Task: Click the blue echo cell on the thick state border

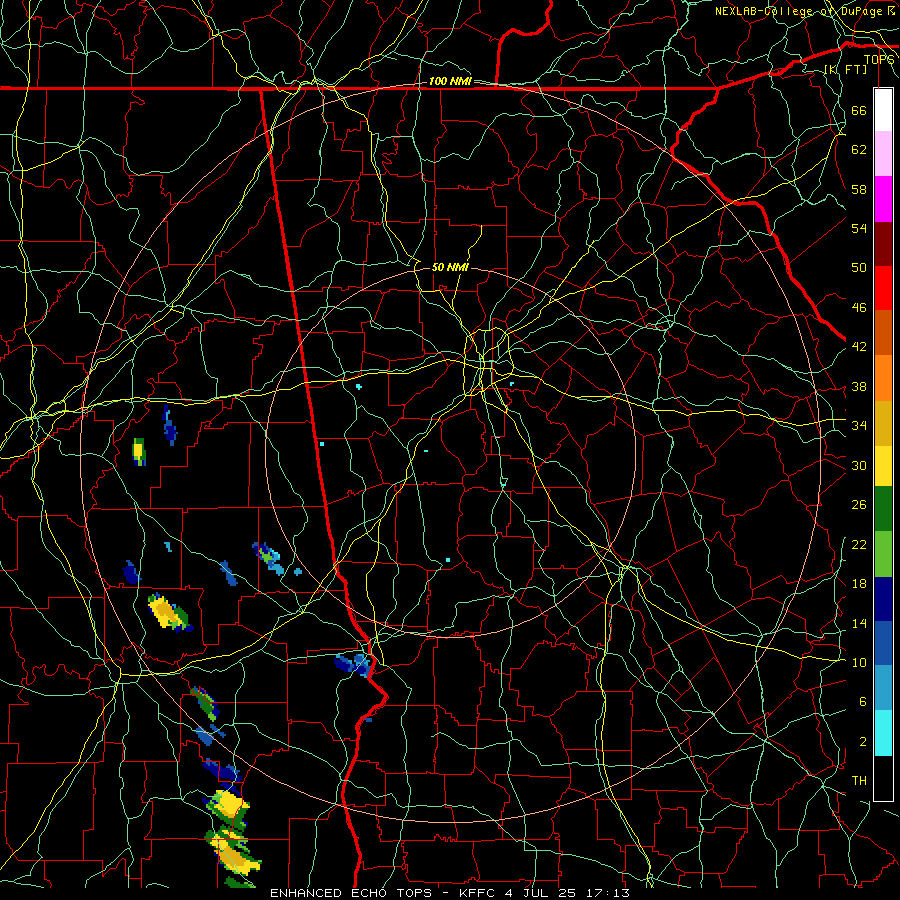Action: point(353,664)
